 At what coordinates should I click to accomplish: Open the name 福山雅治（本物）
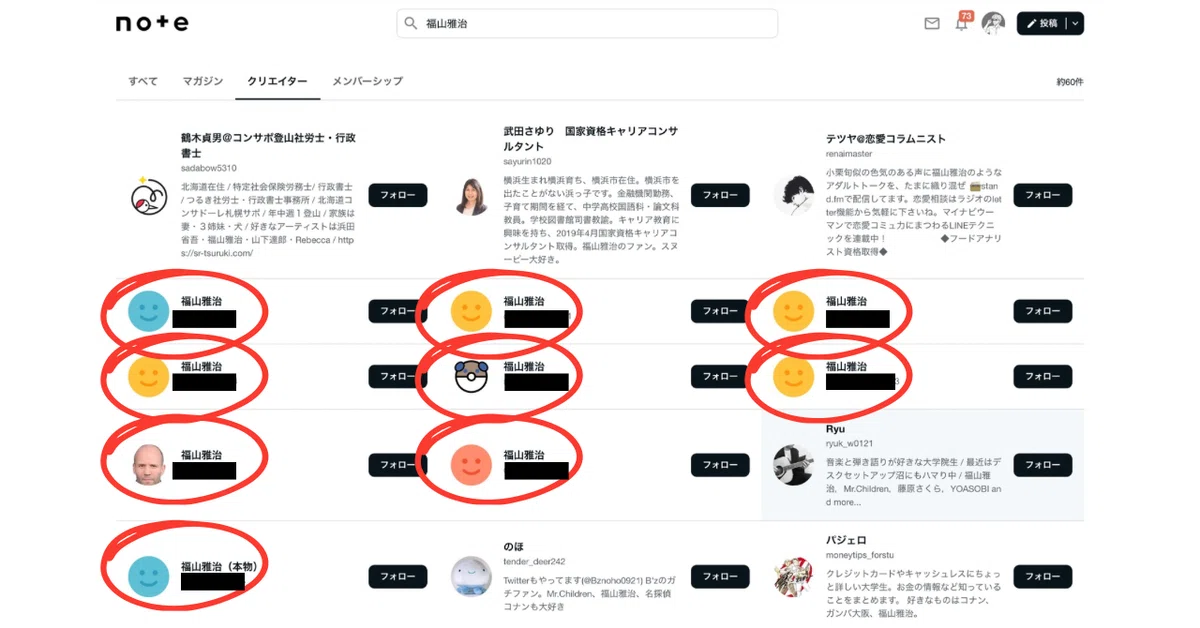tap(222, 566)
